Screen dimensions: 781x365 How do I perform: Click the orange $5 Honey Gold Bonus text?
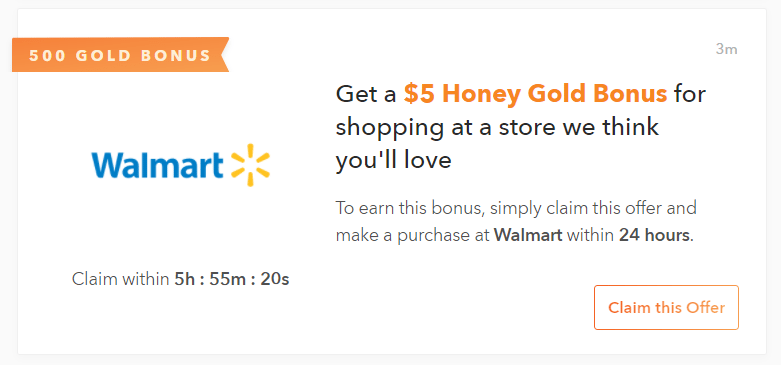(535, 94)
